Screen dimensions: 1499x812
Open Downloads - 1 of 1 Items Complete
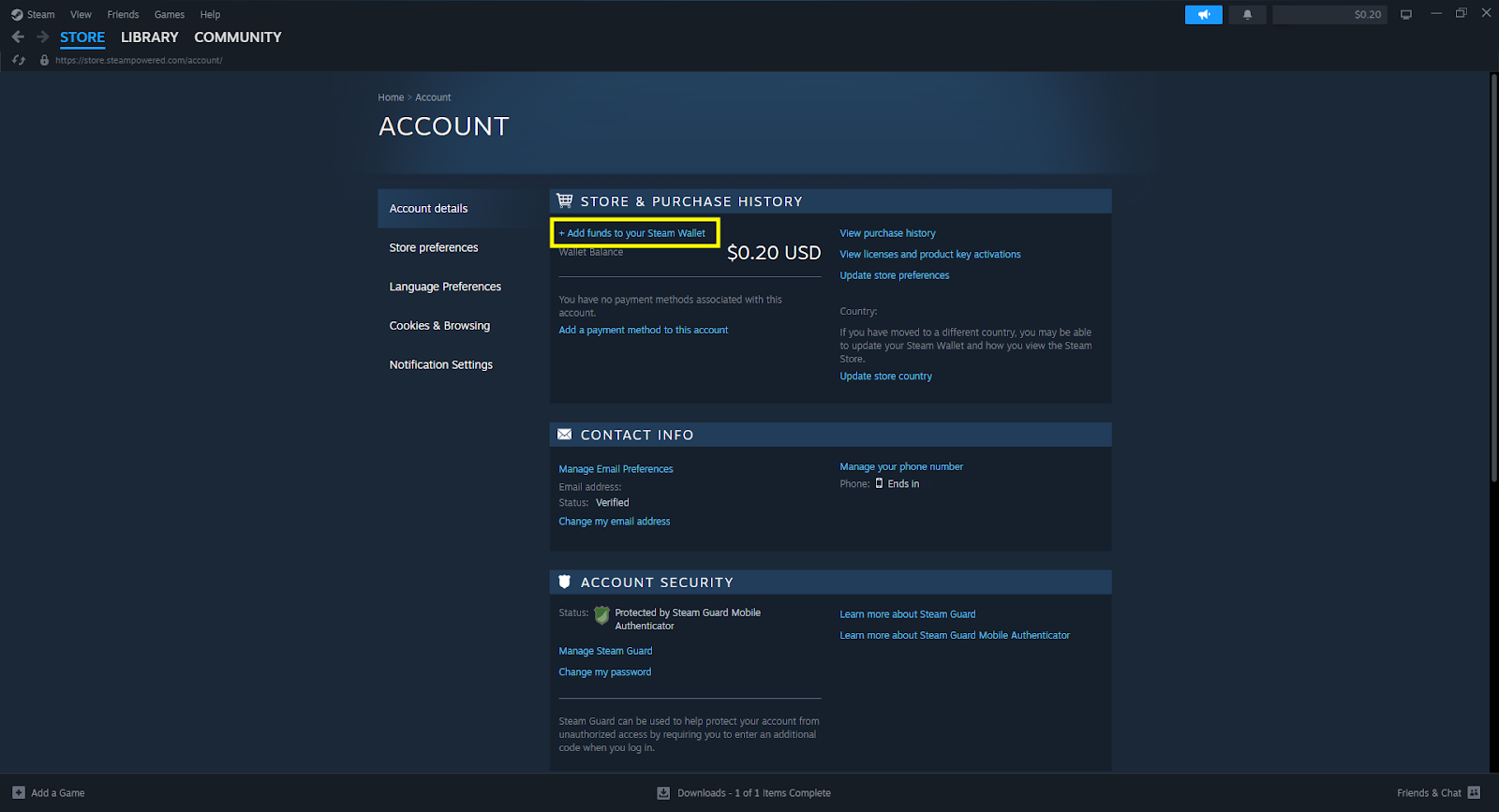coord(754,793)
